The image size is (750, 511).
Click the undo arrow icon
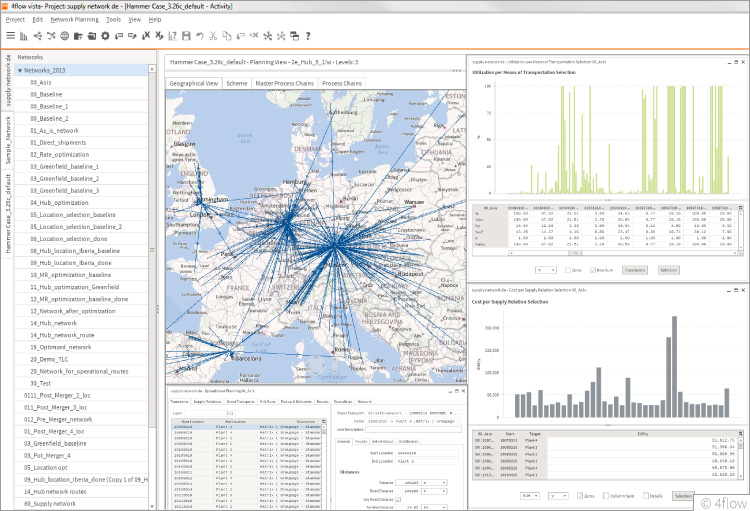[x=200, y=36]
